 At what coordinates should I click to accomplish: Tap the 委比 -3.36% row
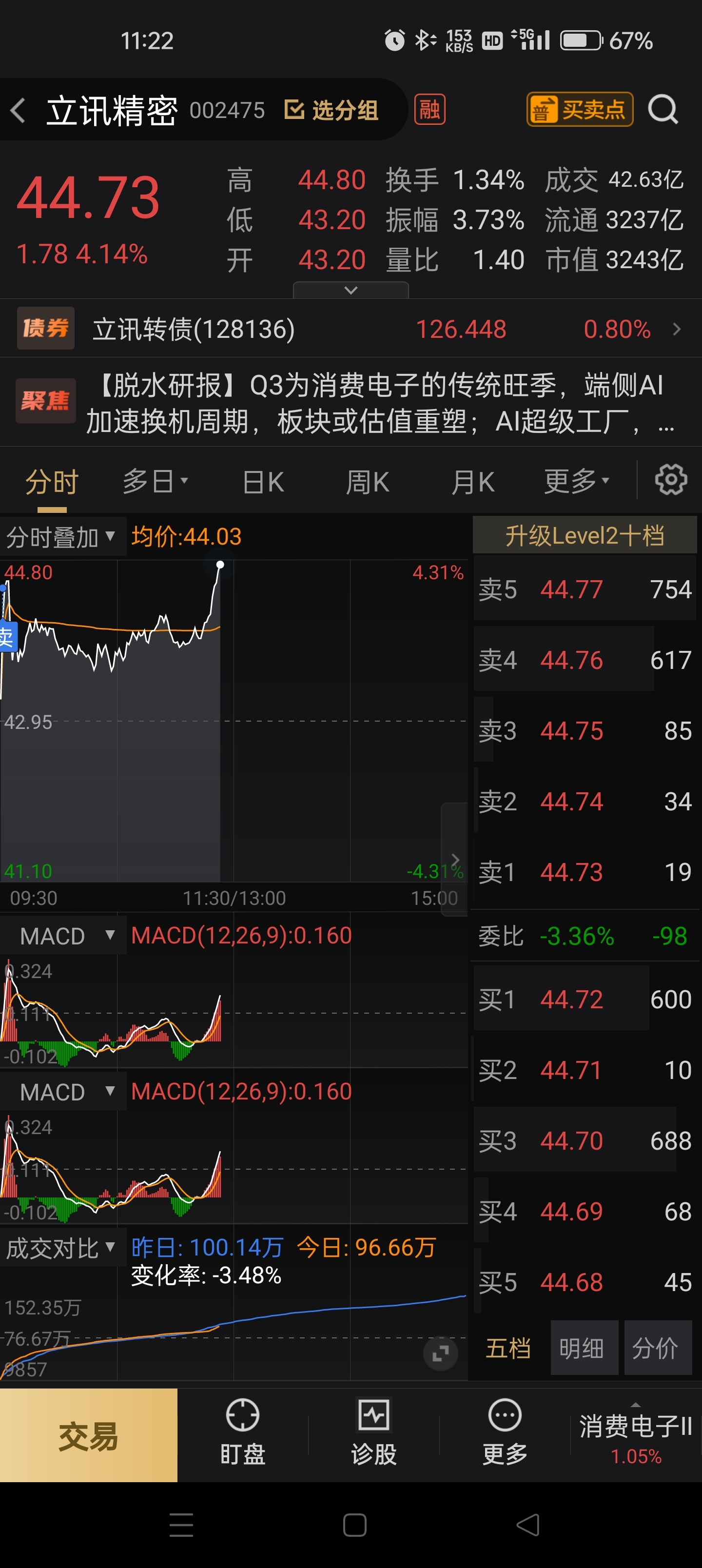click(585, 936)
